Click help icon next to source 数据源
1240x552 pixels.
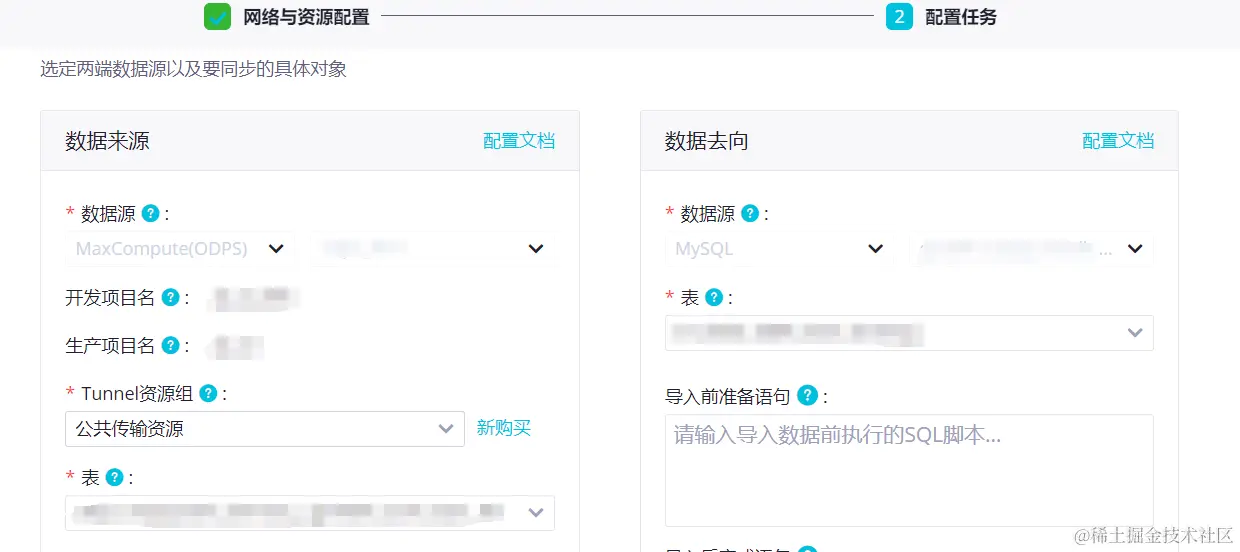pos(151,213)
